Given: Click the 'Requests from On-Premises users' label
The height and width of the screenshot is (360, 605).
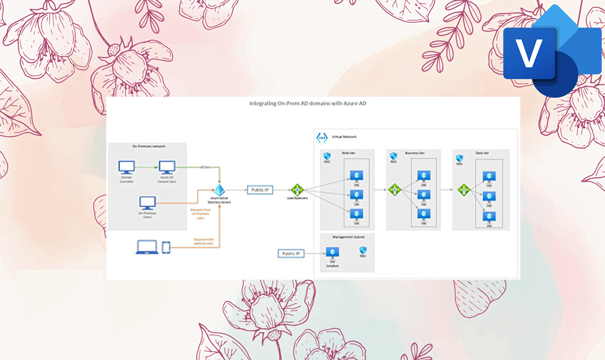Looking at the screenshot, I should (x=200, y=214).
